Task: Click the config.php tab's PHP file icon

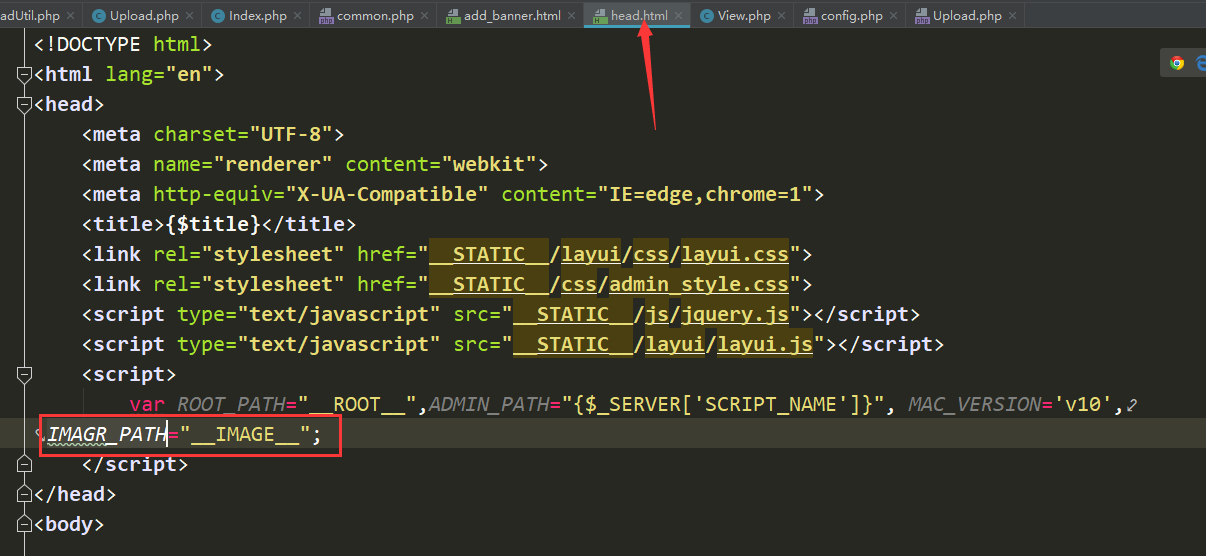Action: pyautogui.click(x=810, y=16)
